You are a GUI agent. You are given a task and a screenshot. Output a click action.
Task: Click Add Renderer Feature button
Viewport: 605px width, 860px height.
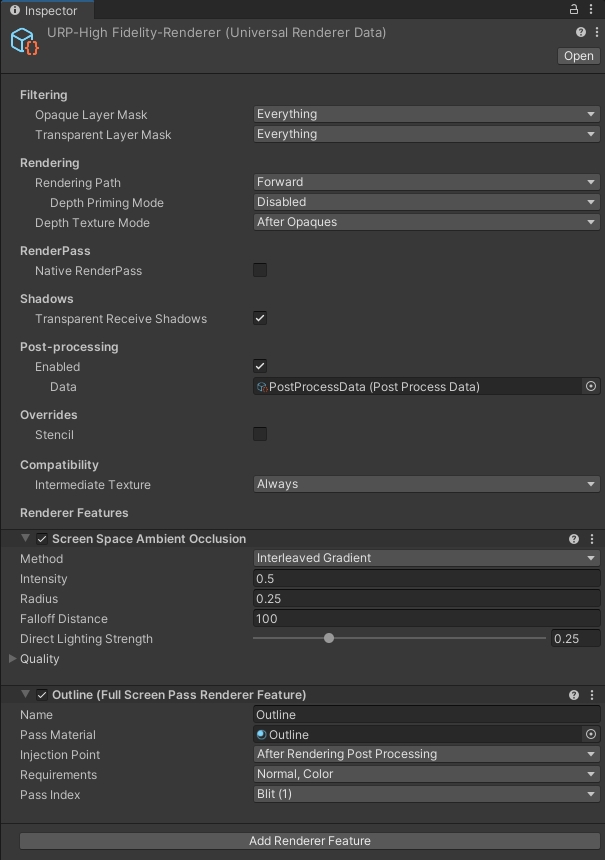tap(310, 841)
